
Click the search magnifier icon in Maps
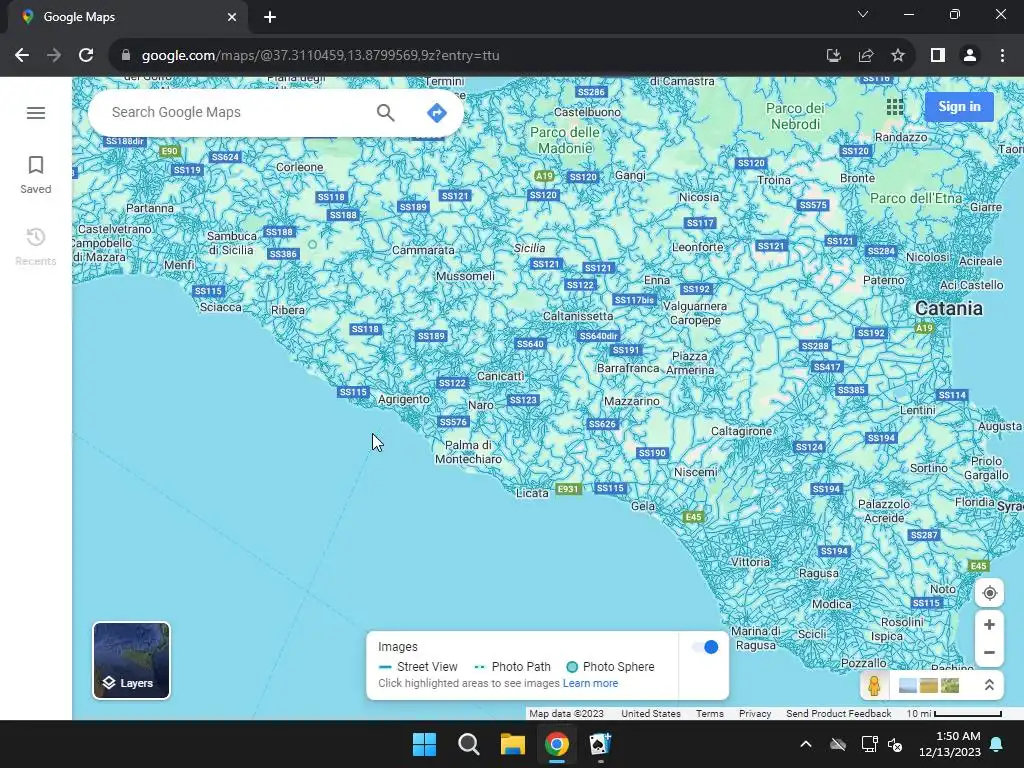(385, 112)
